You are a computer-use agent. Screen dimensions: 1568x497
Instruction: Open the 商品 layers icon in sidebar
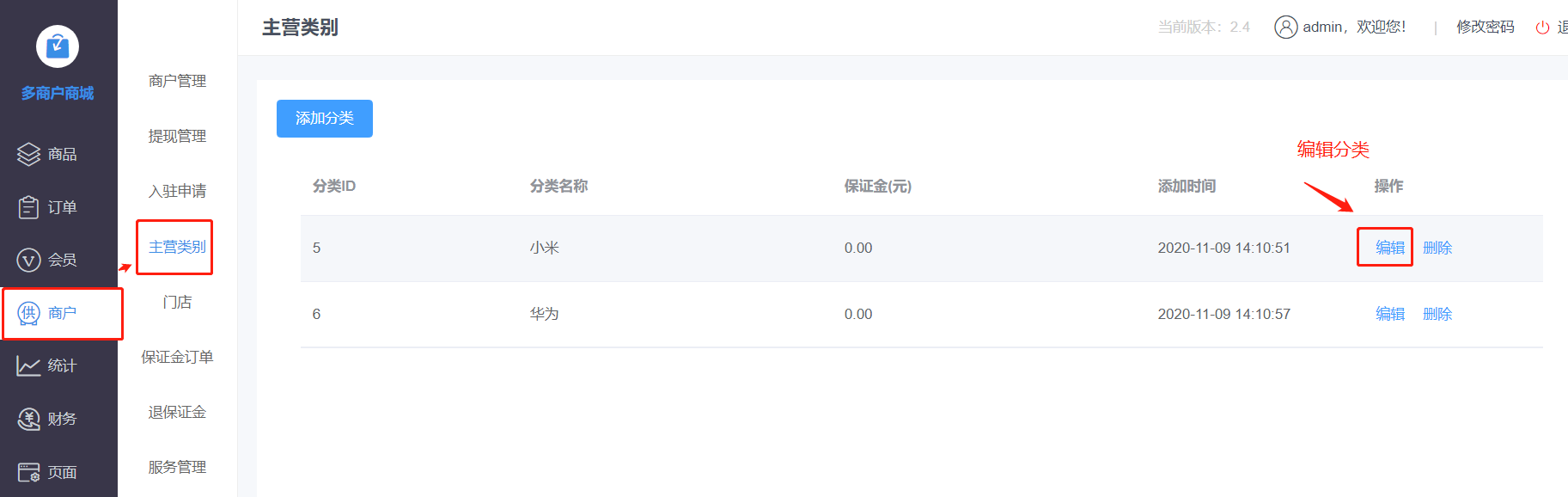pyautogui.click(x=28, y=154)
